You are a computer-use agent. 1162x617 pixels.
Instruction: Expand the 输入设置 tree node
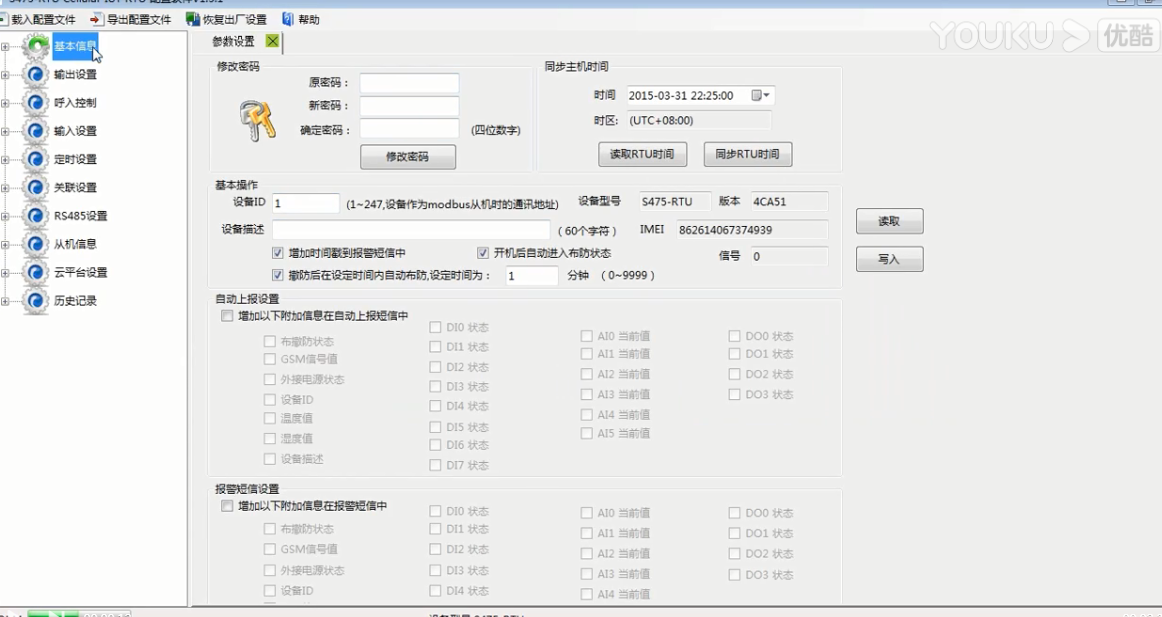click(6, 131)
